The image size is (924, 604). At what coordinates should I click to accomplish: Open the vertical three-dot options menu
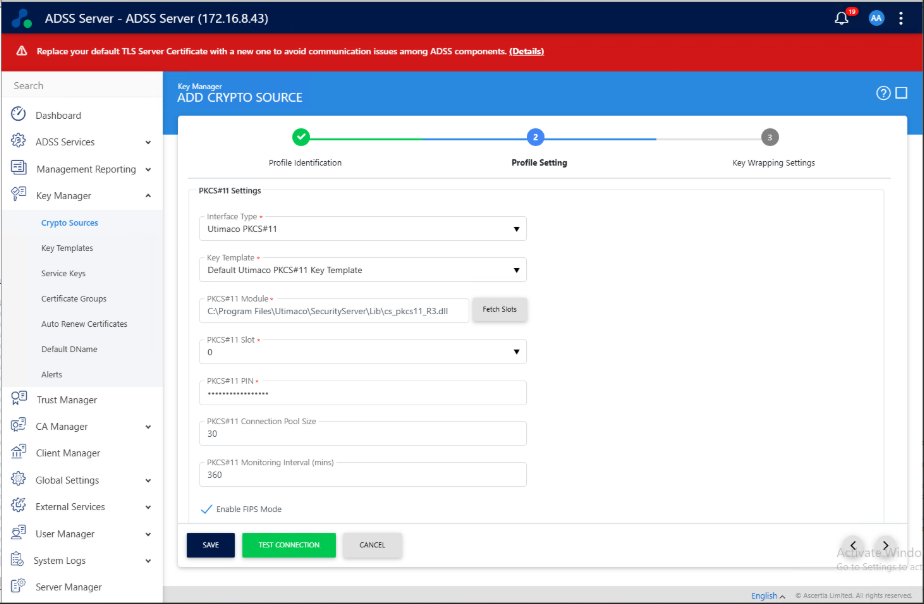point(900,18)
